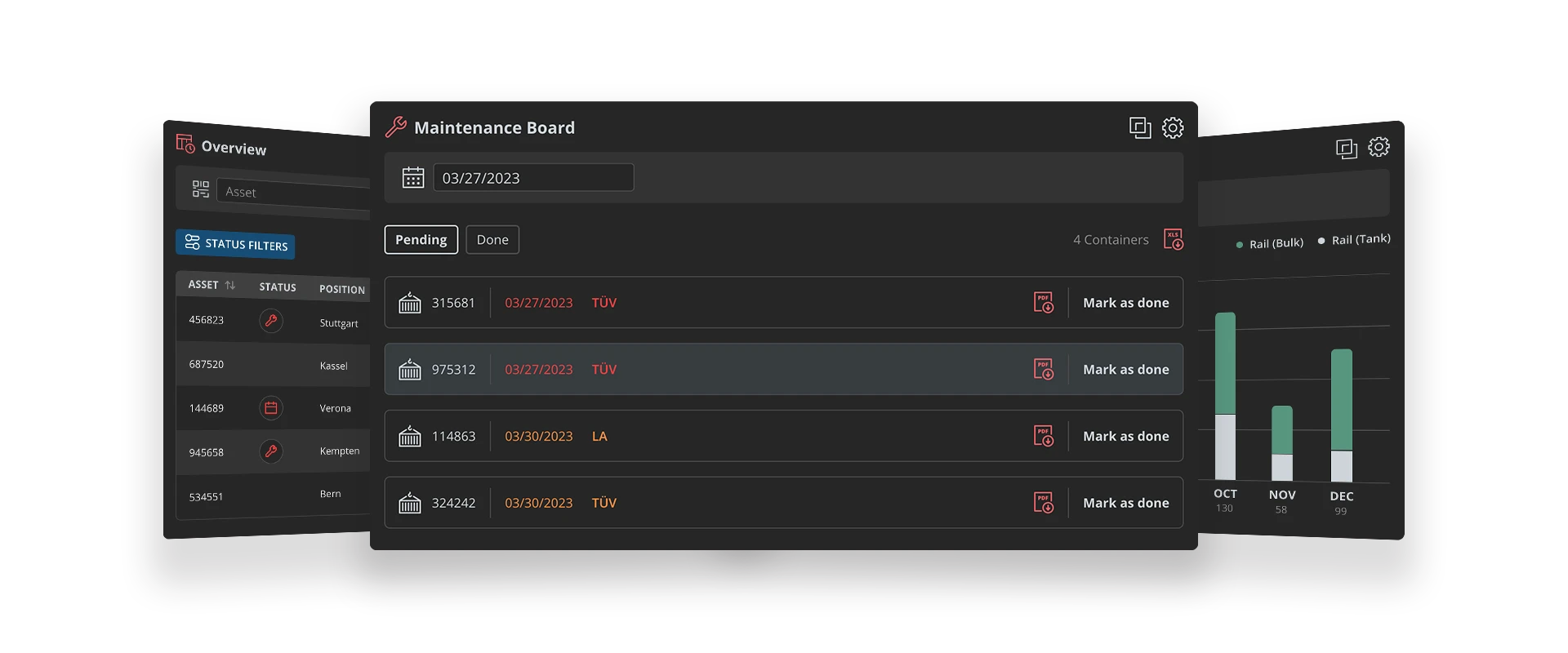Click wrench status icon for 945658
This screenshot has width=1568, height=653.
271,451
